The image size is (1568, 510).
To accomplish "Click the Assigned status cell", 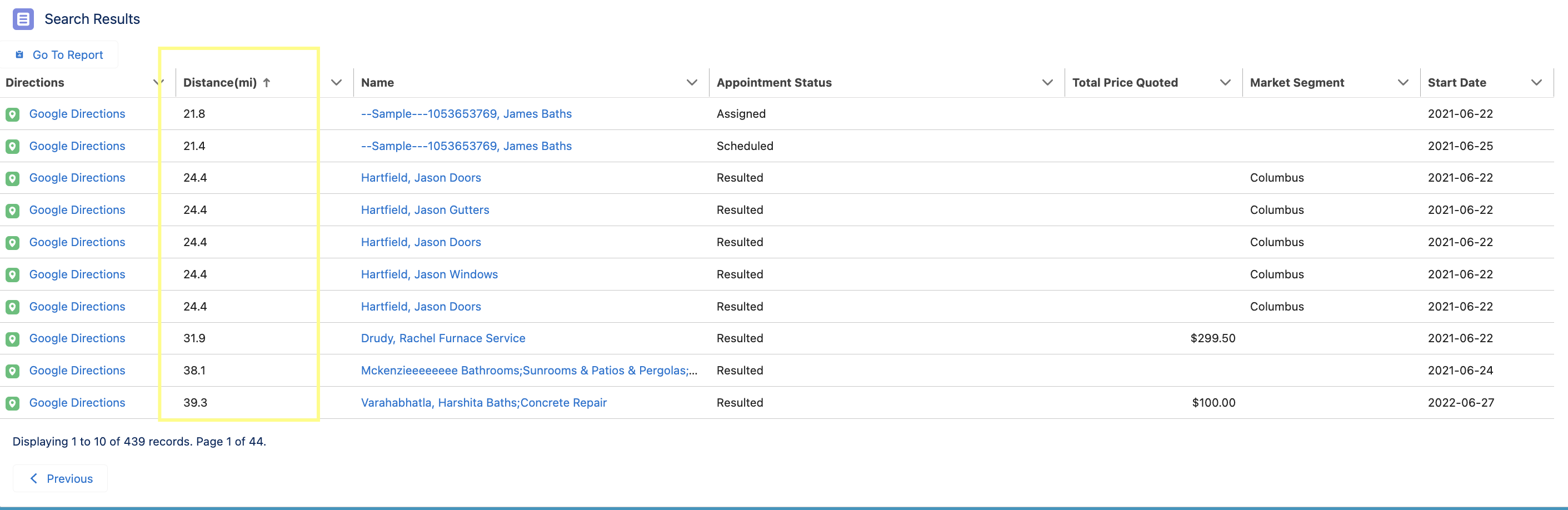I will pyautogui.click(x=741, y=114).
